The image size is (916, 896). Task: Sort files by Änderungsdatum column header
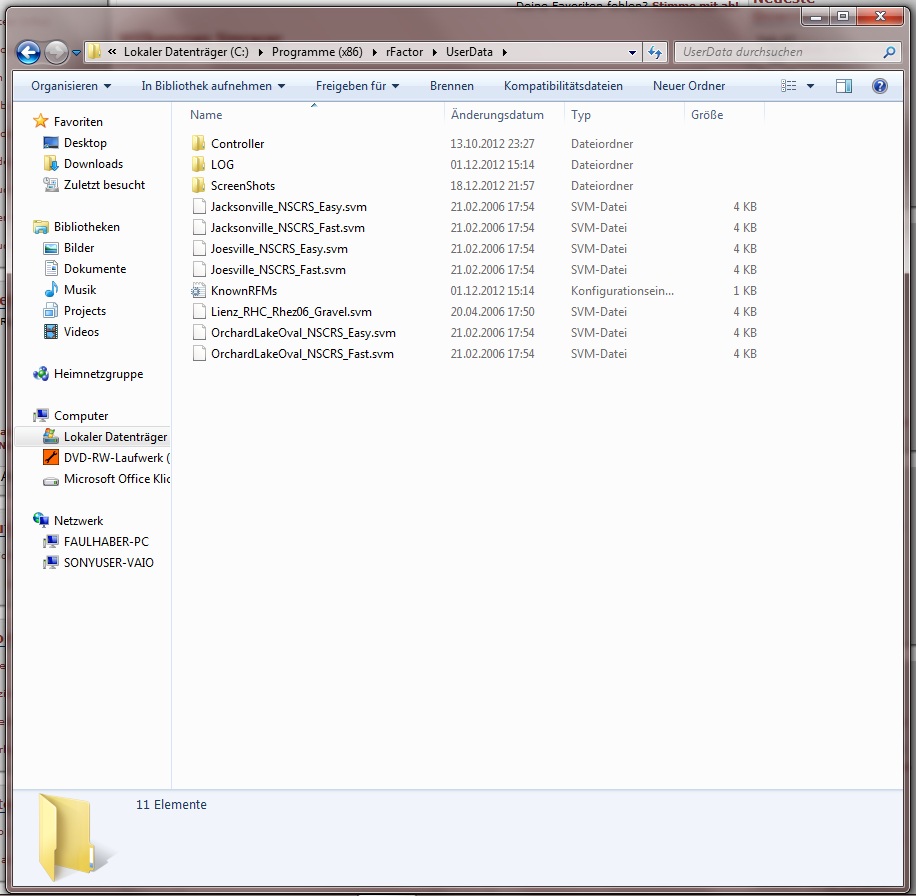pos(497,115)
